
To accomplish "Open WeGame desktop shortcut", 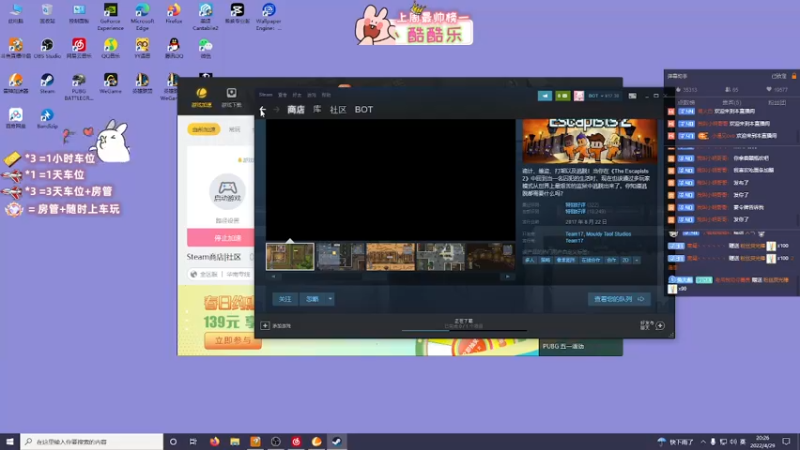I will (110, 84).
